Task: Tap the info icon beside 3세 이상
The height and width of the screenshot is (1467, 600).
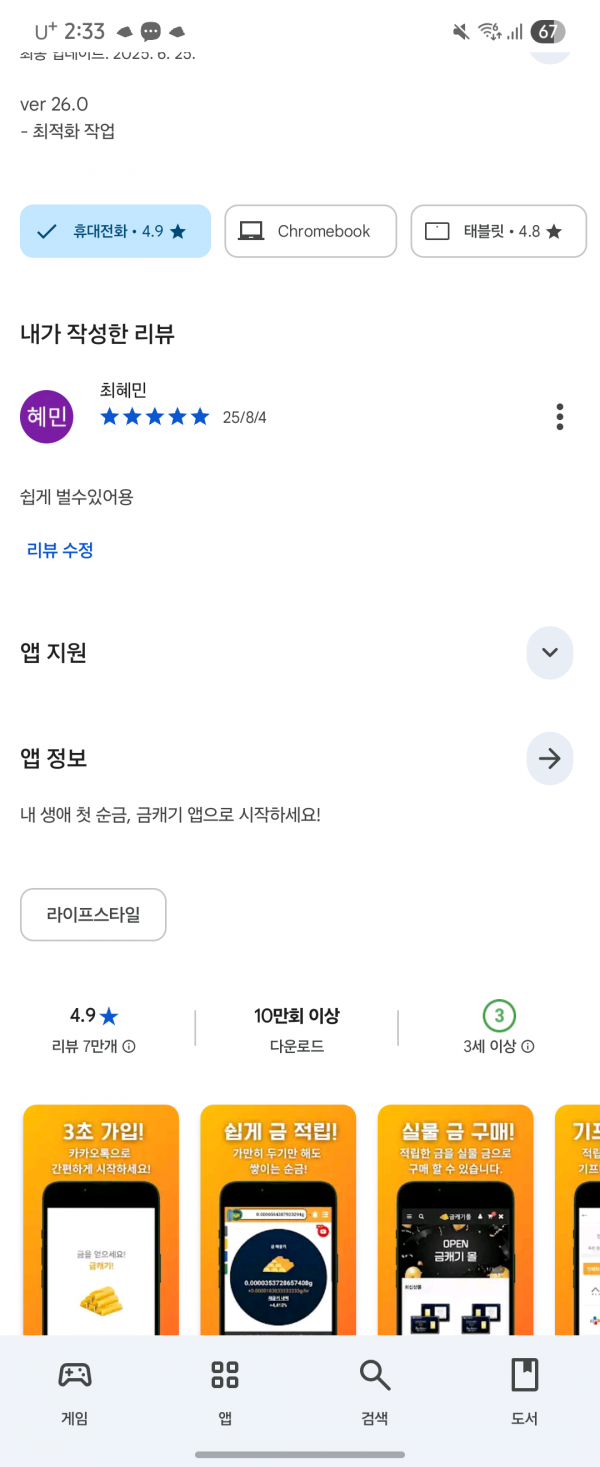Action: point(528,1047)
